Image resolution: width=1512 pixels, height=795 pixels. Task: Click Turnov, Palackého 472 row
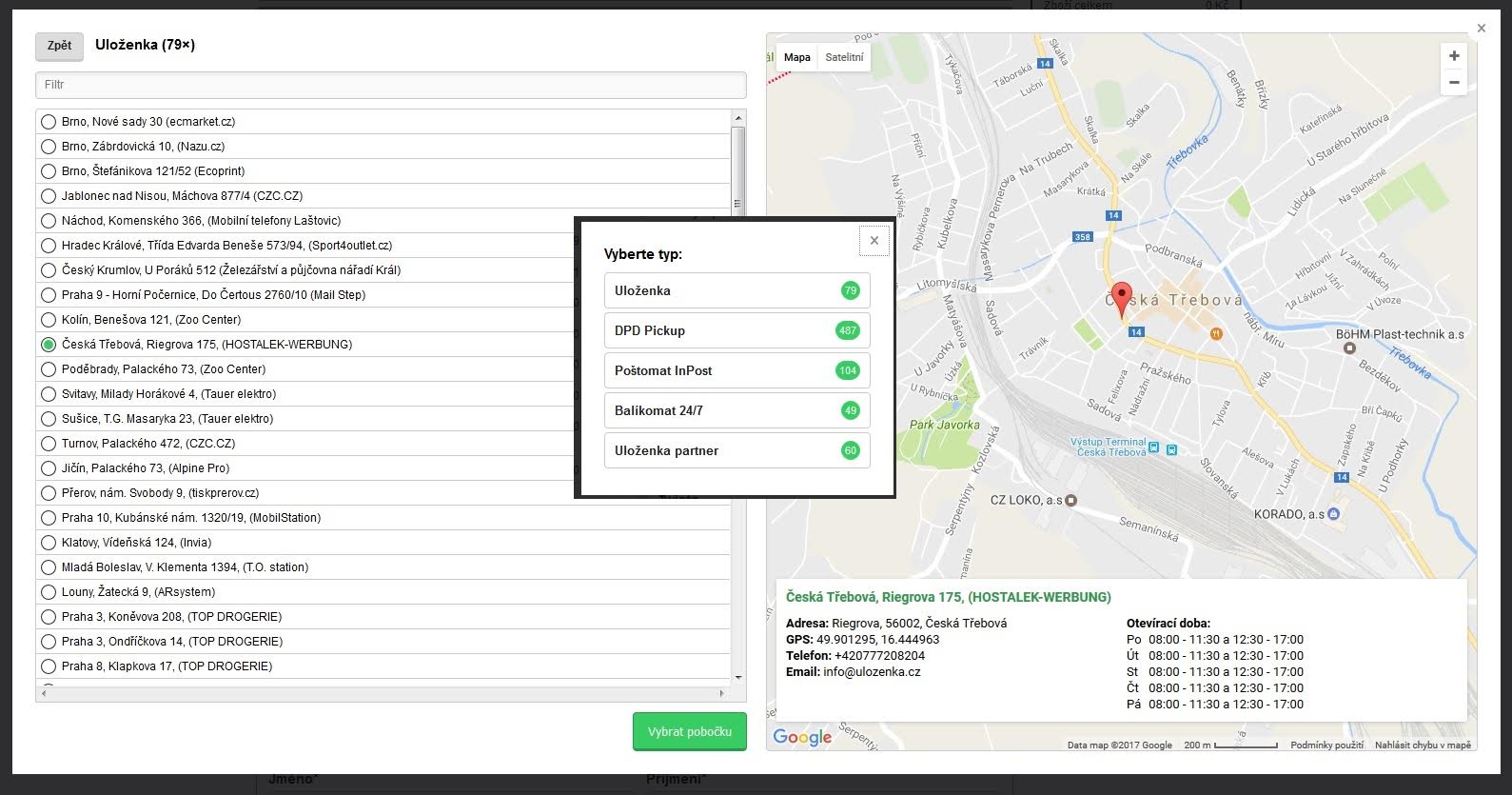(383, 444)
